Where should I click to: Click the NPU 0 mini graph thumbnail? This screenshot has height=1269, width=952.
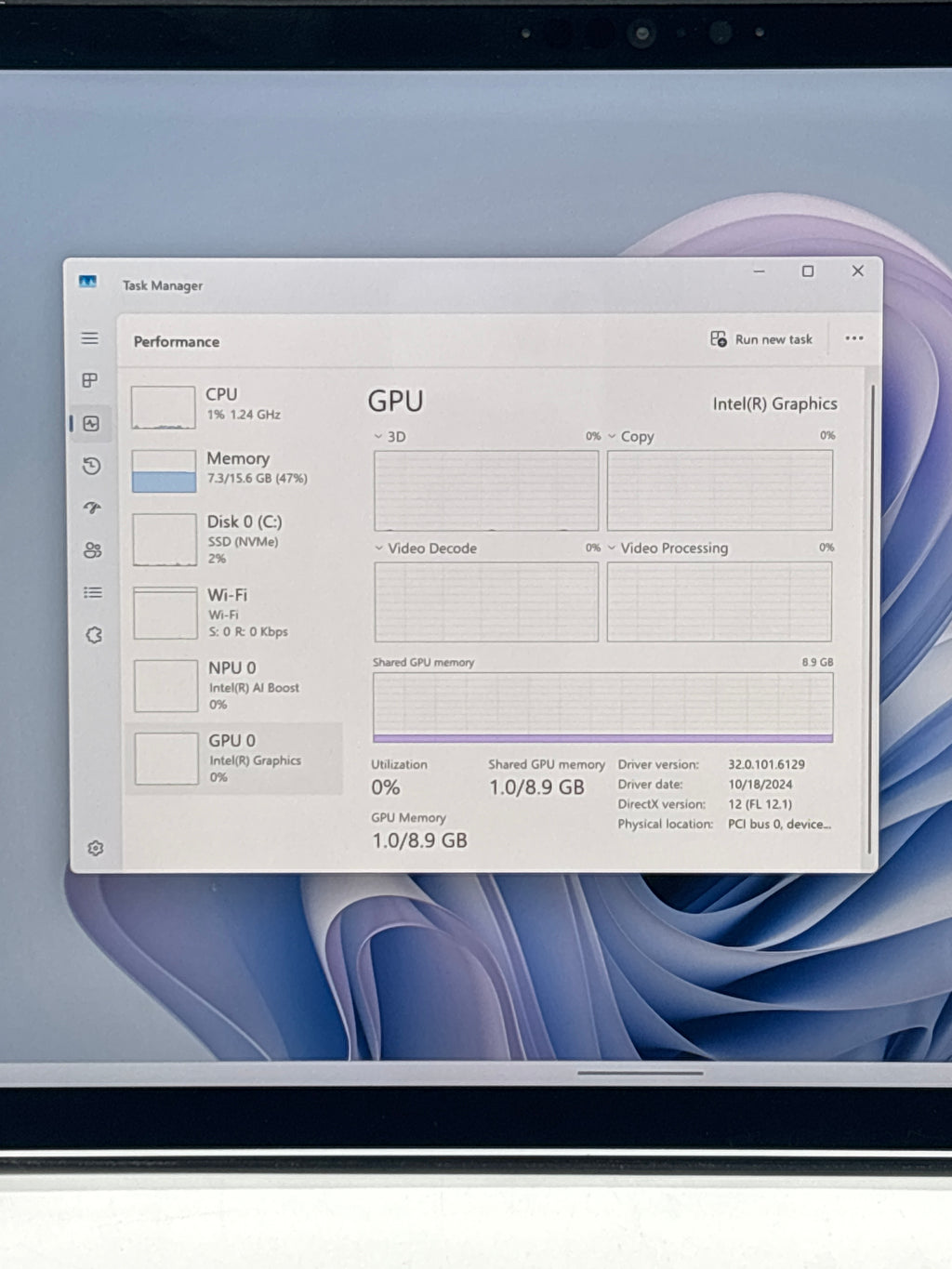pos(165,686)
